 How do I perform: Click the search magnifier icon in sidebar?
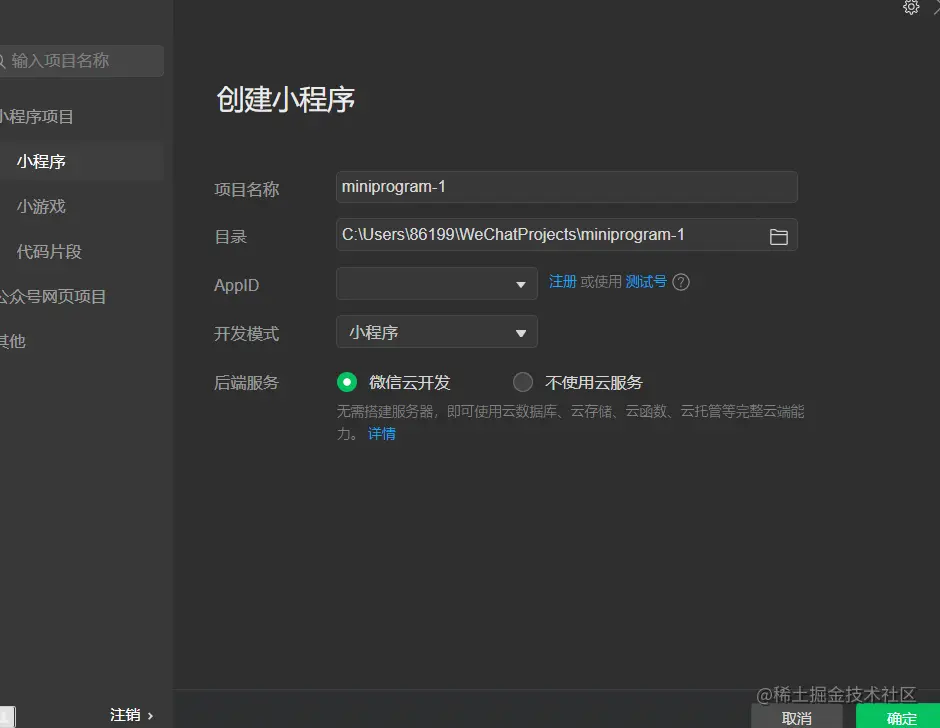point(2,61)
